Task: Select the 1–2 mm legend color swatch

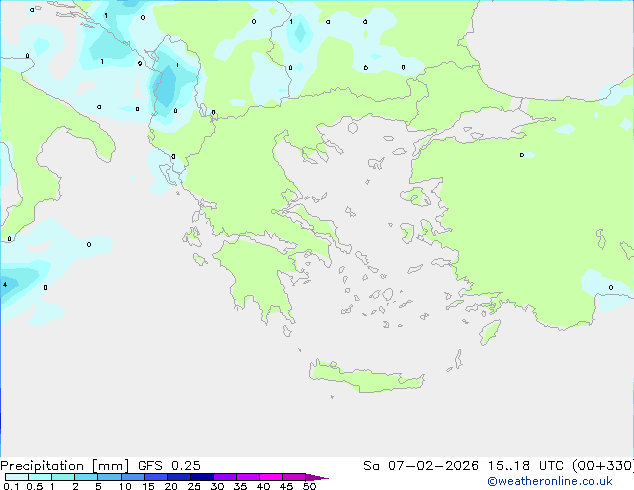Action: [63, 477]
